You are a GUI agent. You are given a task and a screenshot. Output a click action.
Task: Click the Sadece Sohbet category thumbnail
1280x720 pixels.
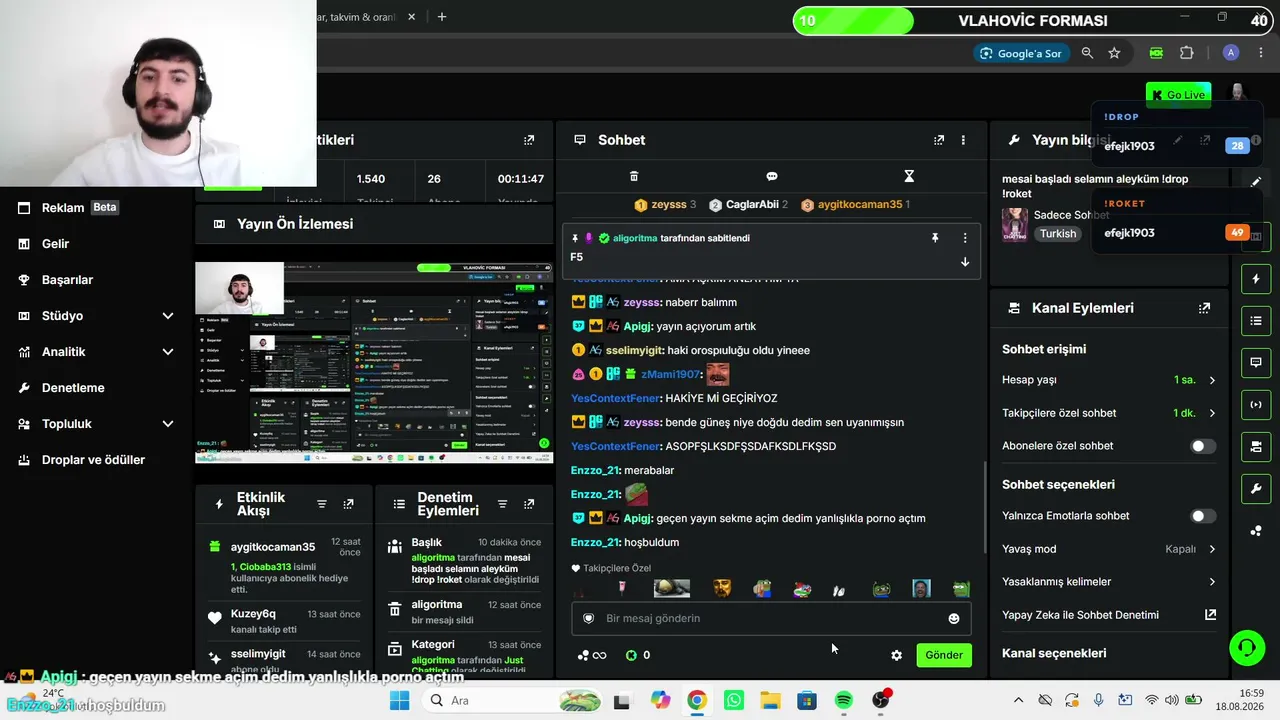(1015, 224)
